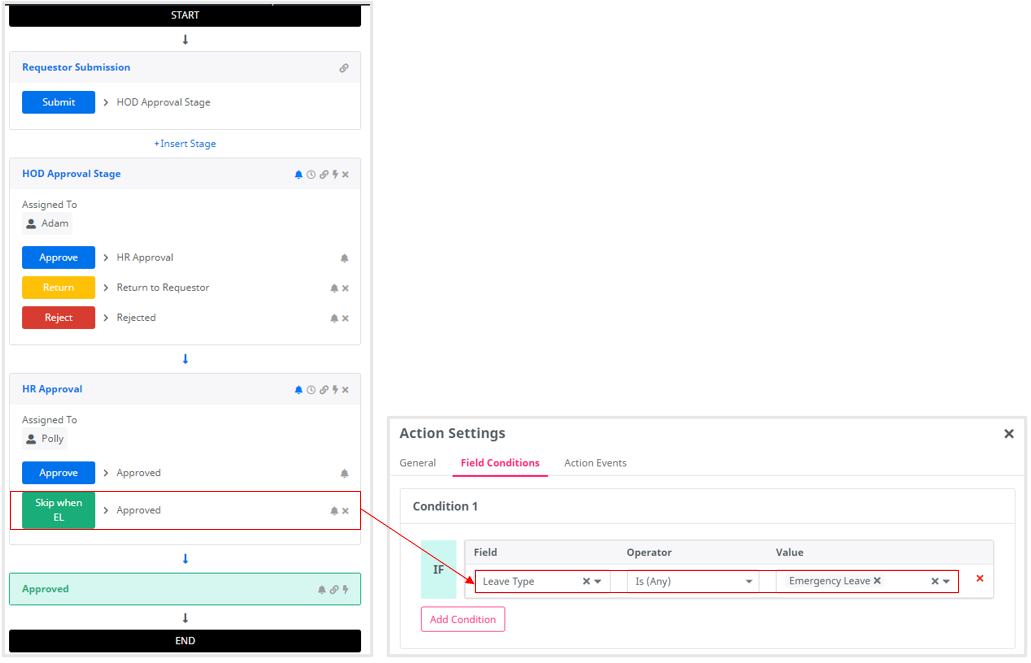The height and width of the screenshot is (663, 1031).
Task: Delete Condition 1 row with red X
Action: (979, 579)
